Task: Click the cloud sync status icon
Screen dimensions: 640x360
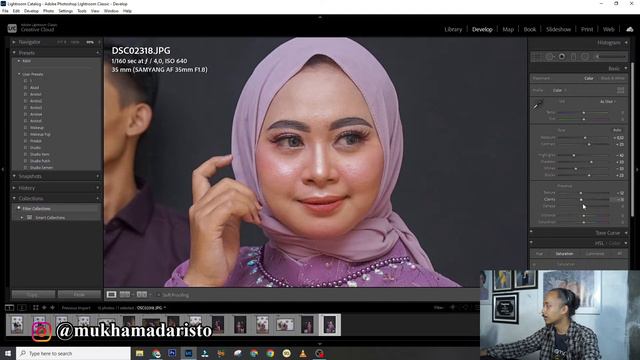Action: [630, 29]
